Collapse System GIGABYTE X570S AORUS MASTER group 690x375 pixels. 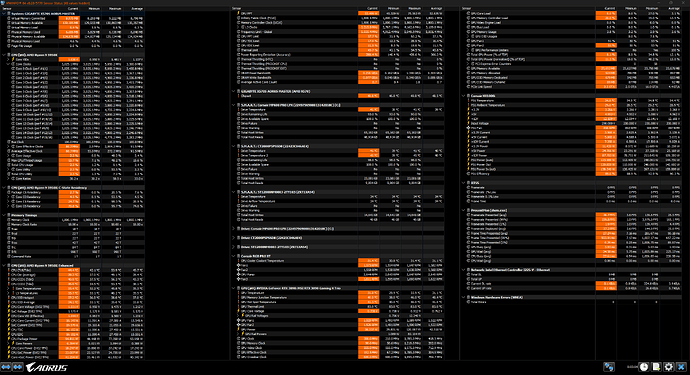click(4, 14)
